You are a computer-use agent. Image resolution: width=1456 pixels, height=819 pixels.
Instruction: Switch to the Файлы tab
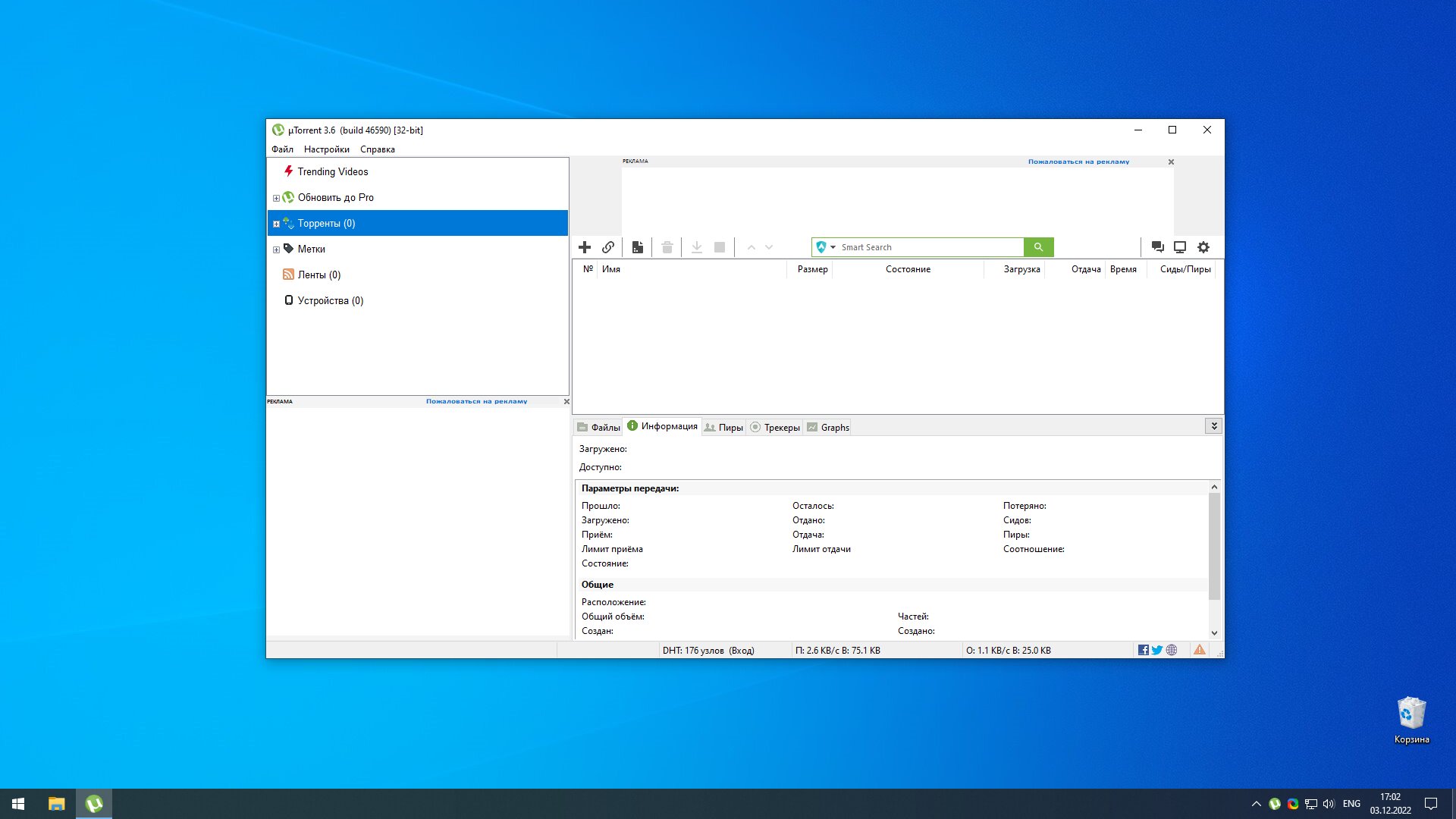598,428
